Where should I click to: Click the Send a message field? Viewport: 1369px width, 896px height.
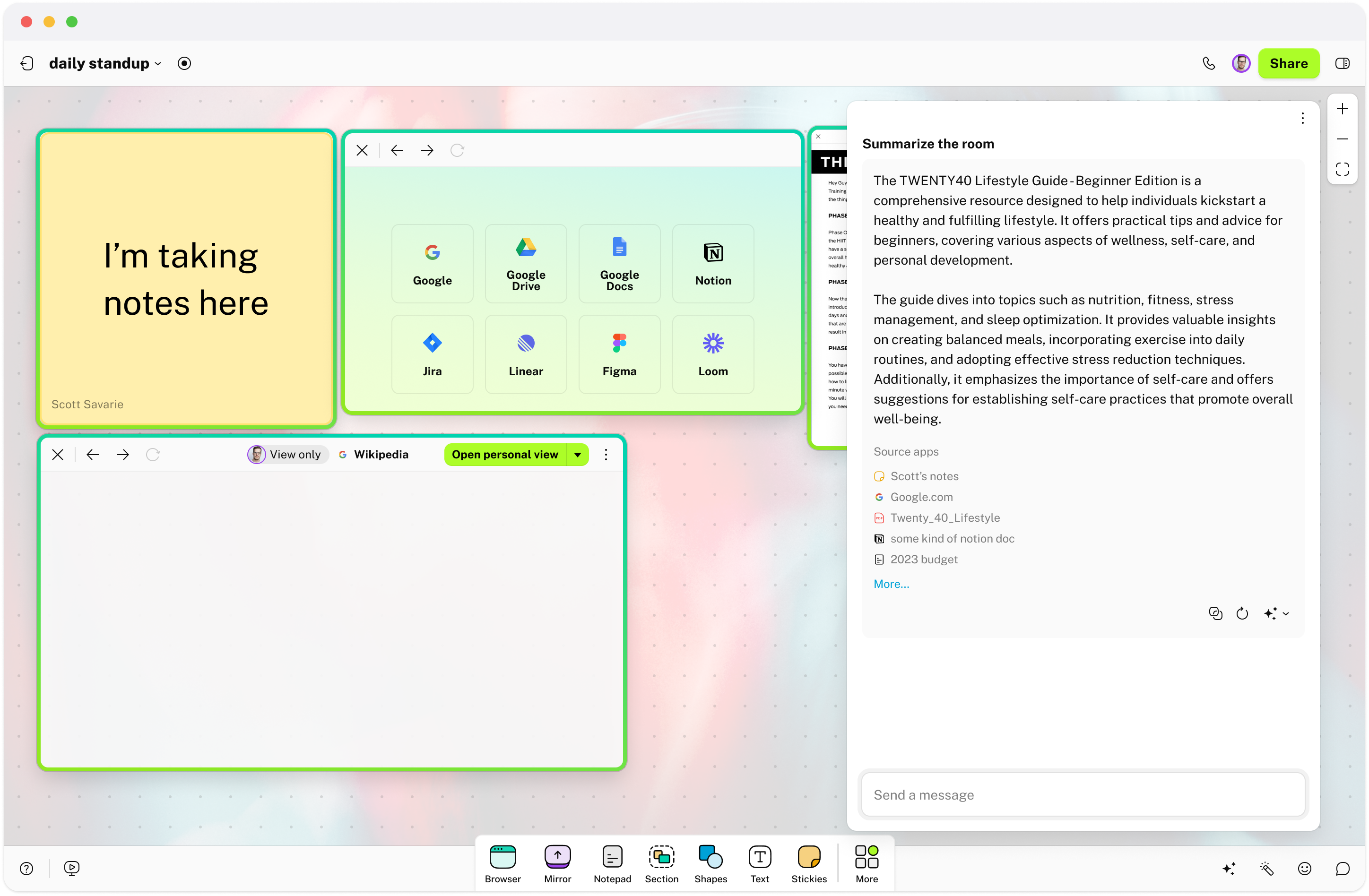[x=1083, y=795]
